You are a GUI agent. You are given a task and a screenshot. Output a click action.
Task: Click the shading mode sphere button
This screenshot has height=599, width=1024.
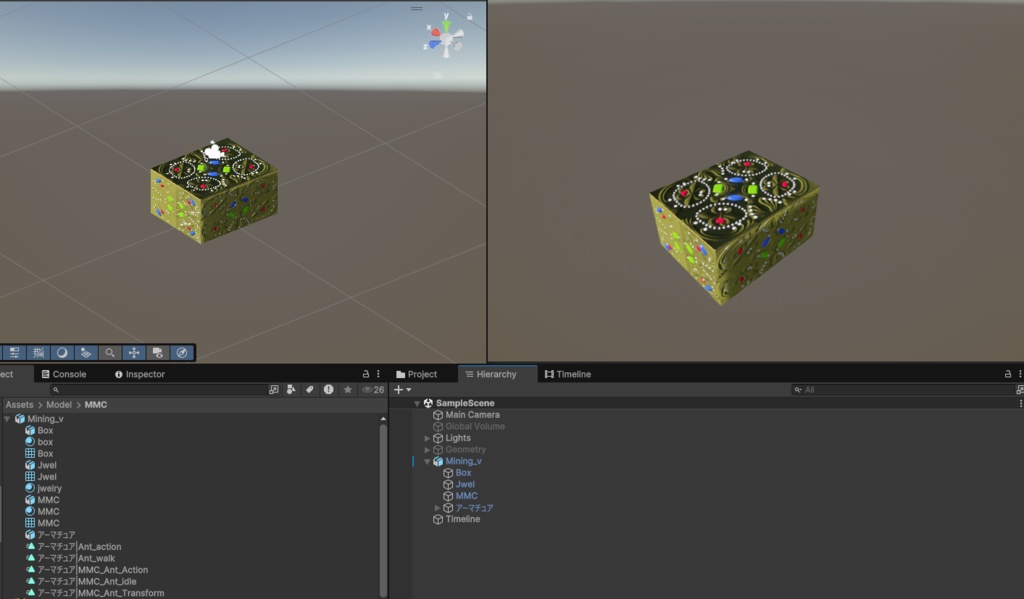[62, 353]
